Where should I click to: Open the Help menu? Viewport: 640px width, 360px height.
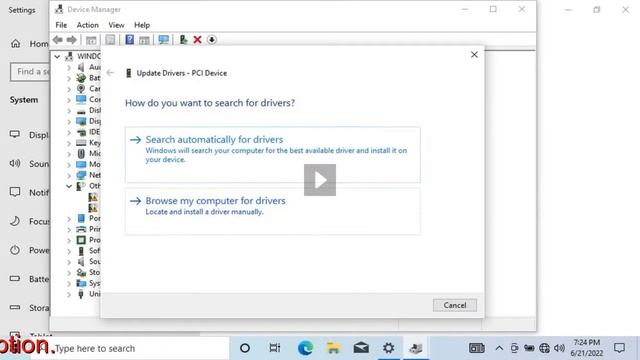[142, 25]
